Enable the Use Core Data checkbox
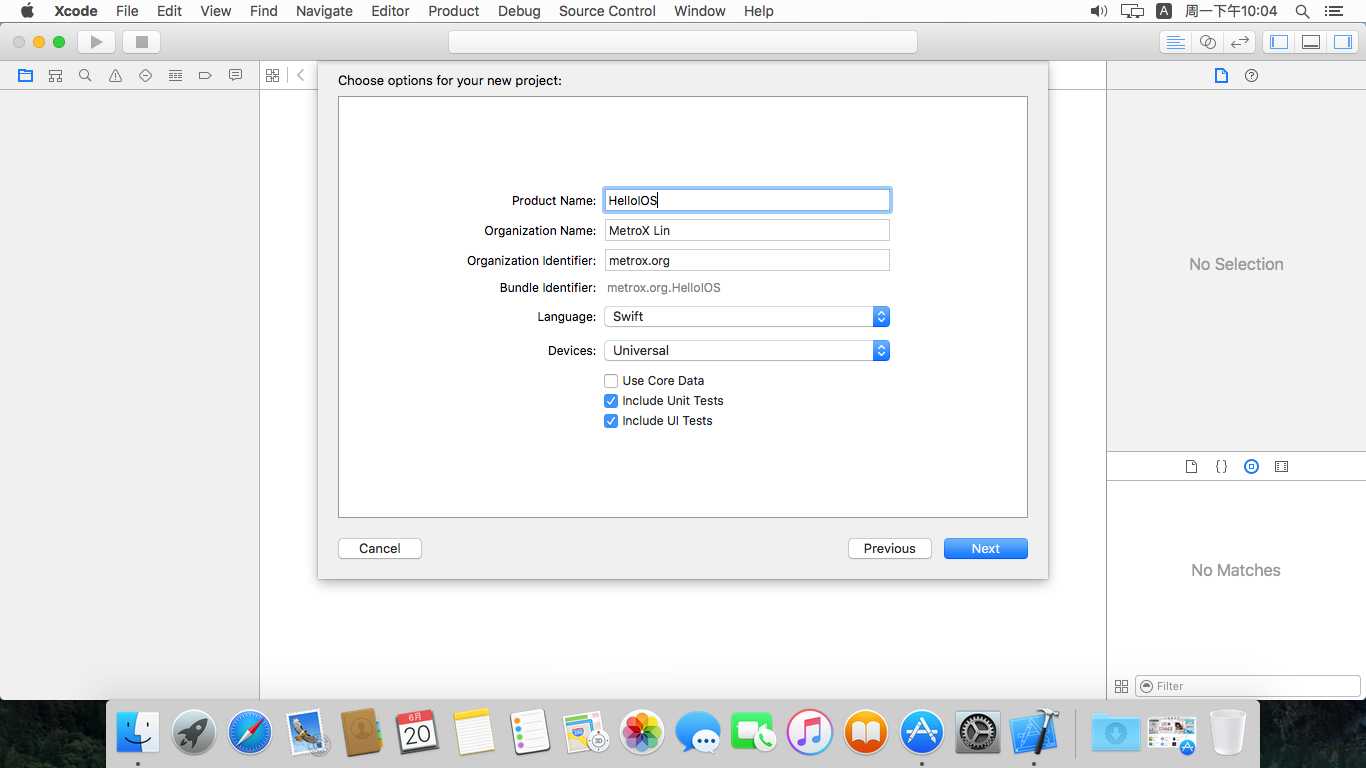This screenshot has width=1366, height=768. 611,381
